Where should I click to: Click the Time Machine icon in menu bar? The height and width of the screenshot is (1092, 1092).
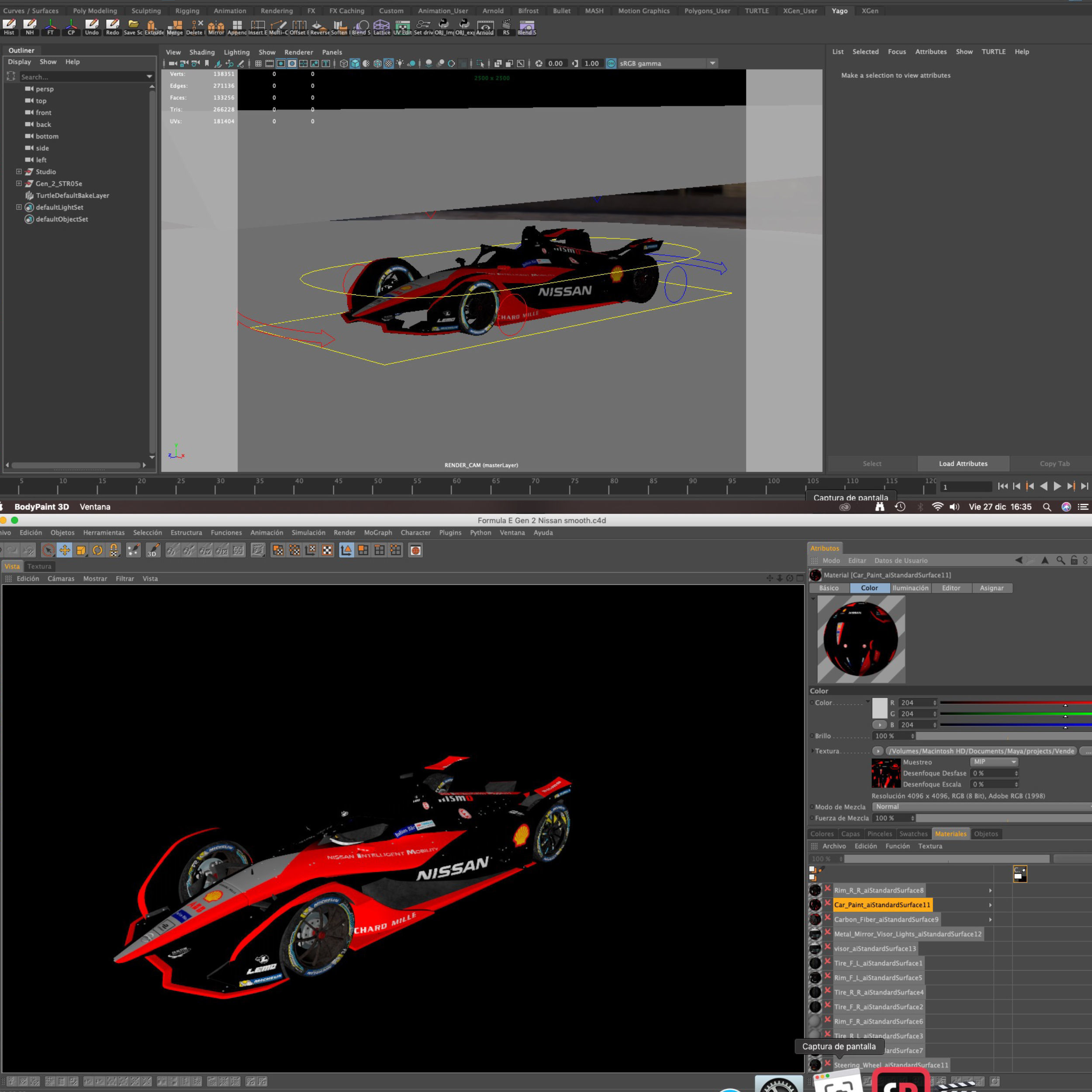[x=900, y=506]
